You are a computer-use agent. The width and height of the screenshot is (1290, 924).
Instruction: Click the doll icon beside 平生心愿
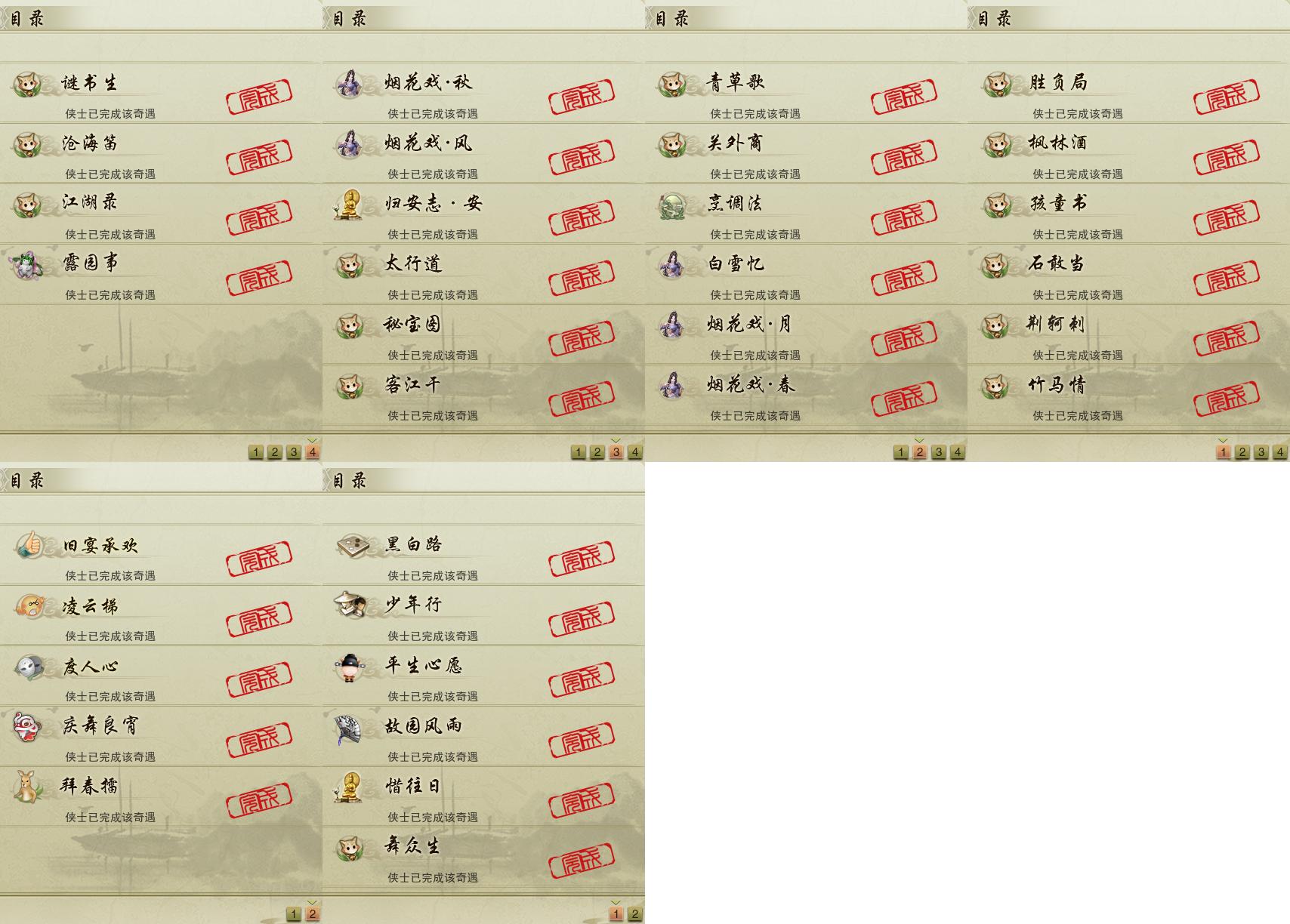[350, 667]
